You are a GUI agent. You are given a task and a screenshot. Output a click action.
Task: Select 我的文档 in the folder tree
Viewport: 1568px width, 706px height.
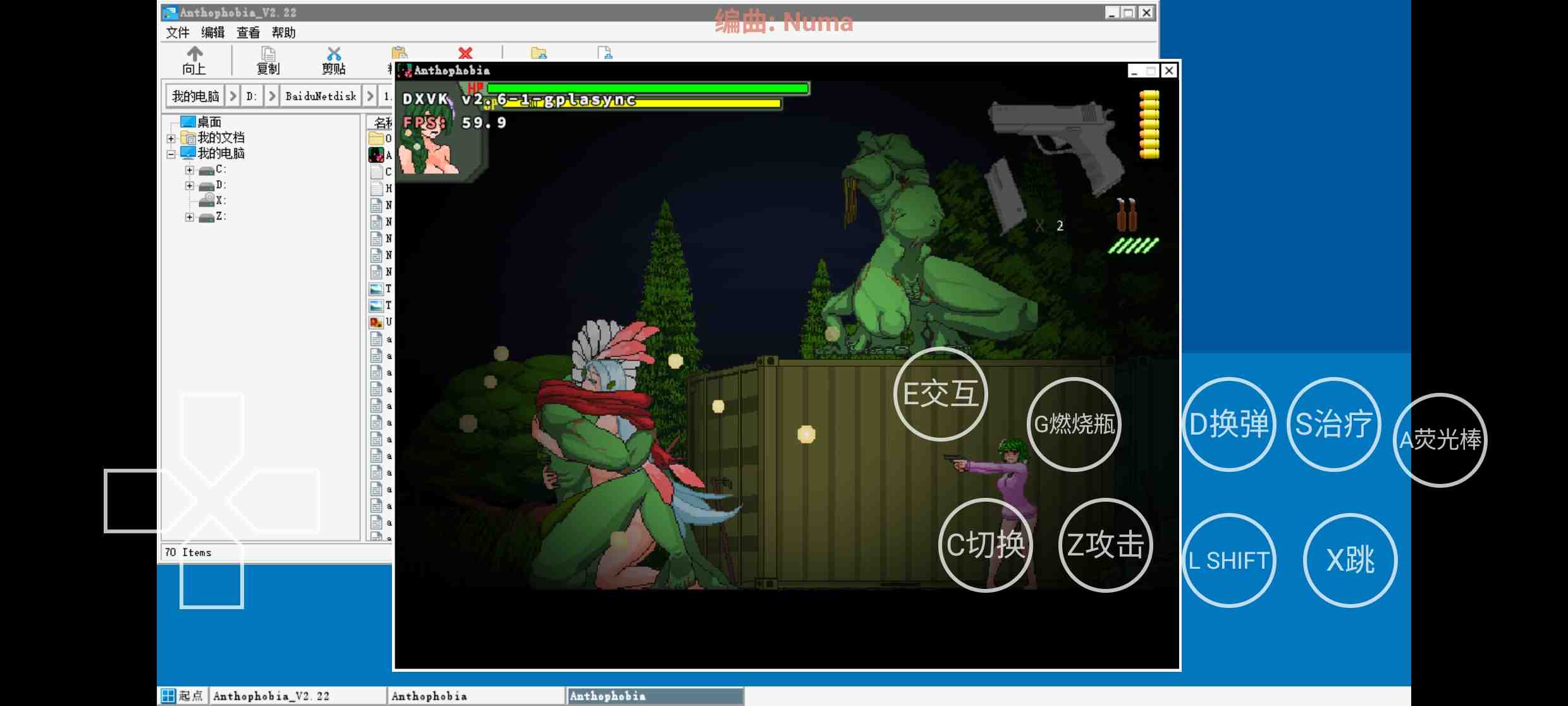(221, 137)
